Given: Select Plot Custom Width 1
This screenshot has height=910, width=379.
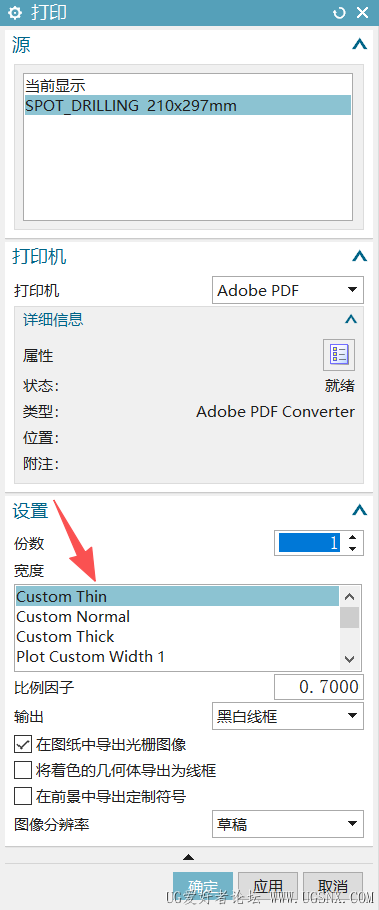Looking at the screenshot, I should (x=177, y=656).
